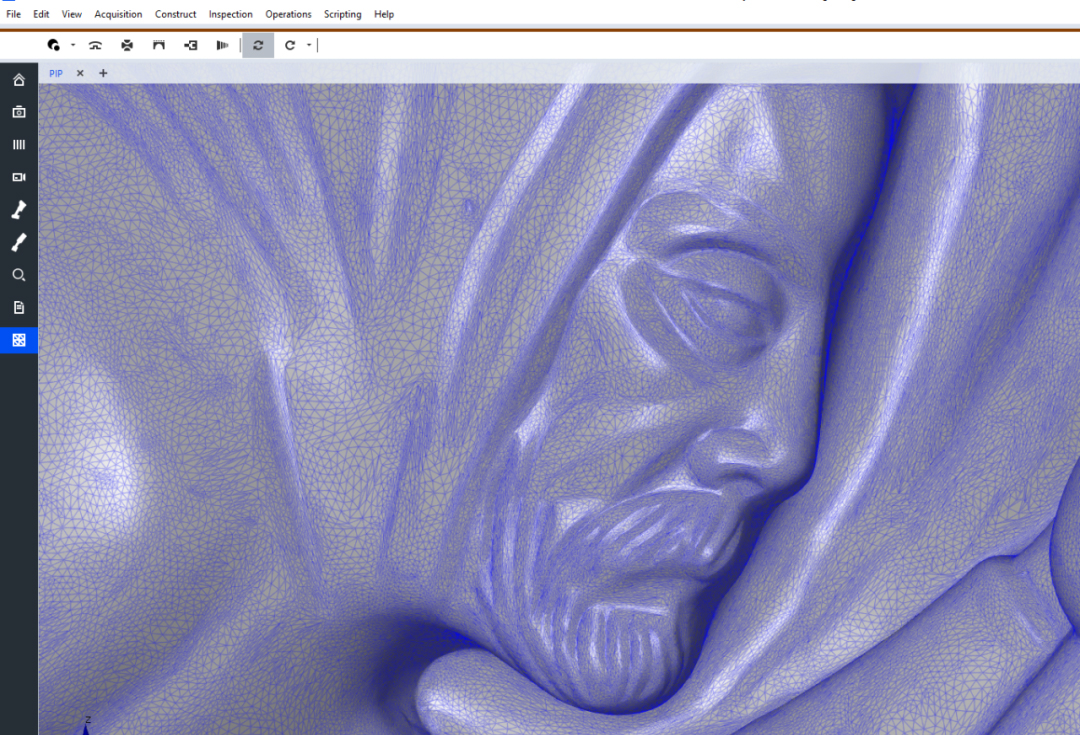
Task: Click the Home icon in the sidebar
Action: tap(18, 80)
